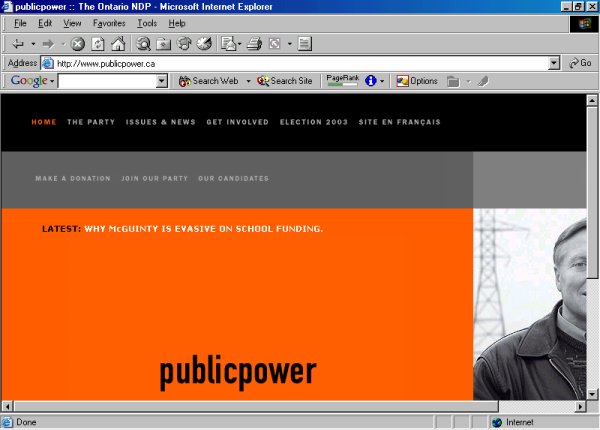
Task: Click JOIN OUR PARTY link
Action: coord(155,178)
